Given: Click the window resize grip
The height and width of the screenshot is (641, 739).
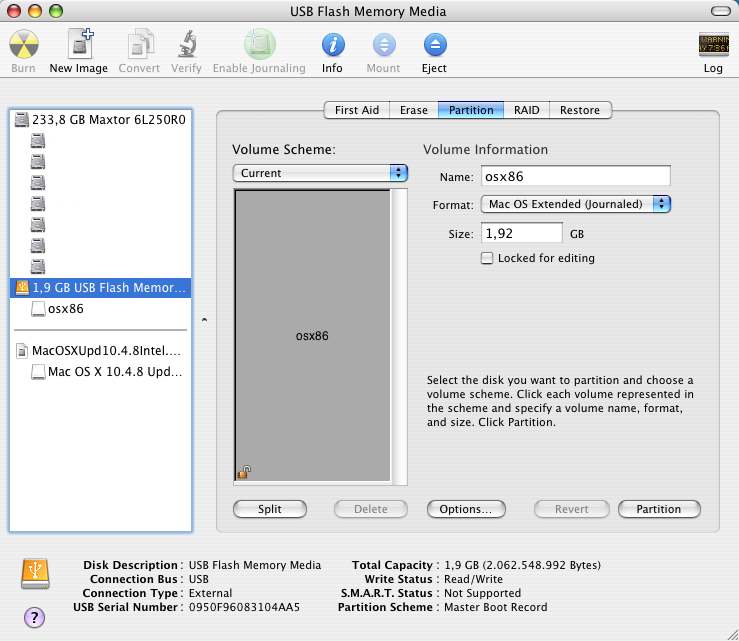Looking at the screenshot, I should [732, 634].
